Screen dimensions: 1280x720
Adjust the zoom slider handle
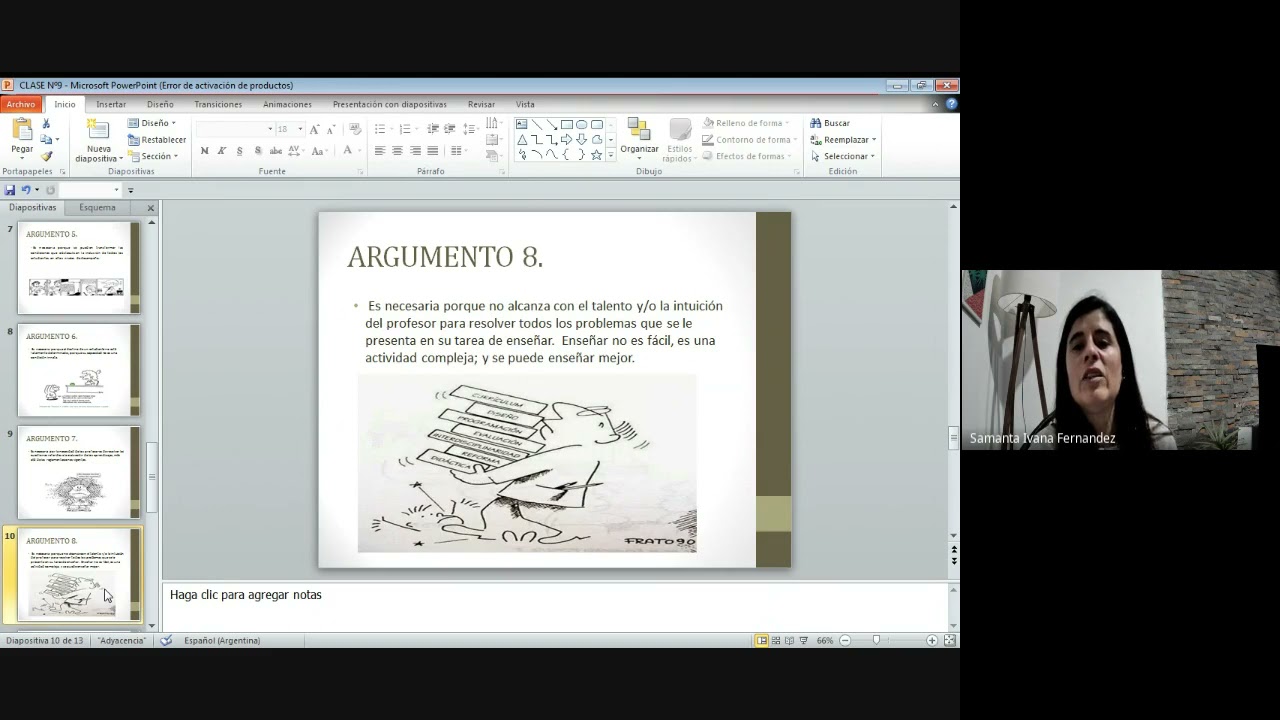[876, 640]
